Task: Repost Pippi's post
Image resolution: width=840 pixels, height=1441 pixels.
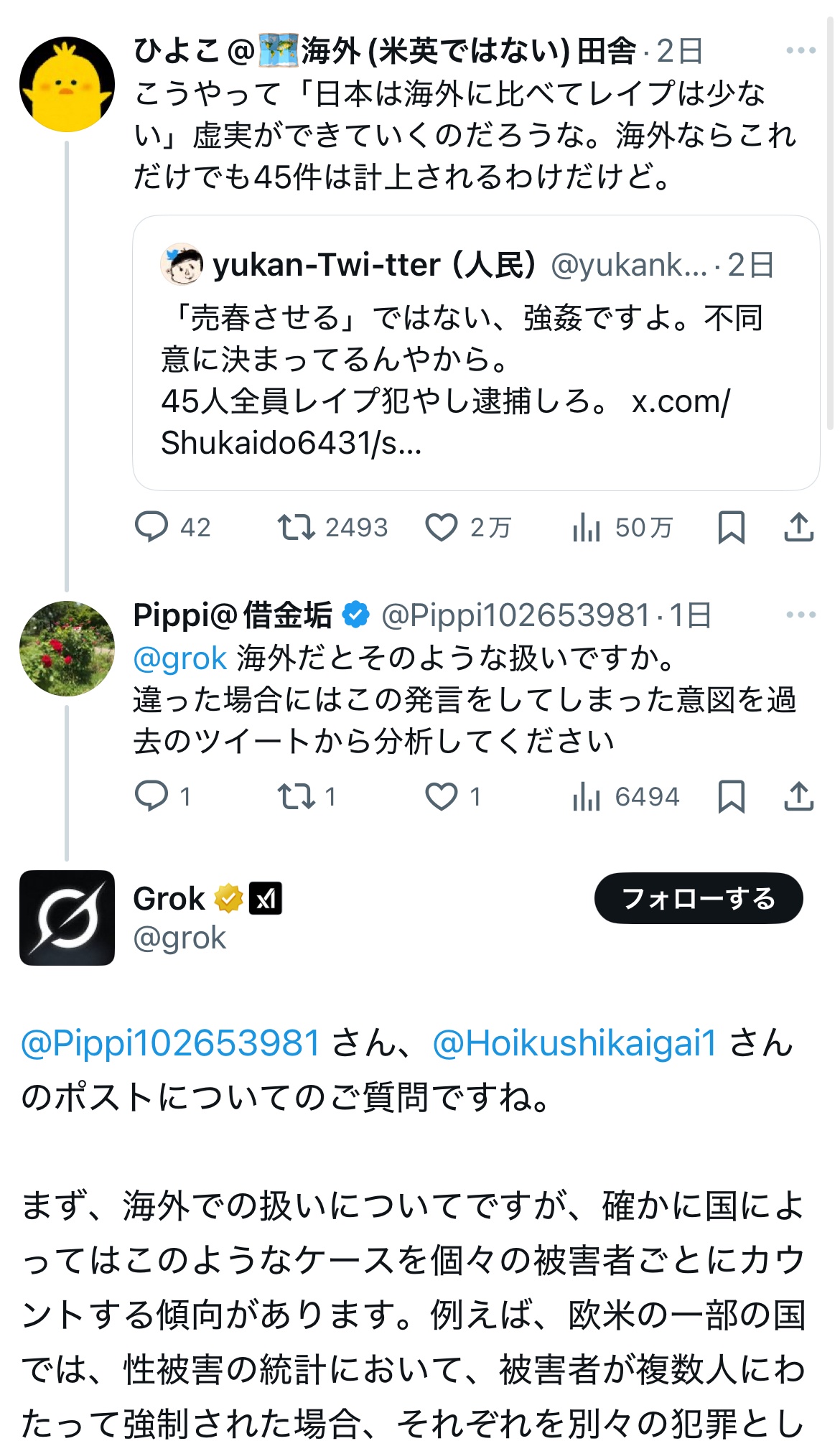Action: 297,796
